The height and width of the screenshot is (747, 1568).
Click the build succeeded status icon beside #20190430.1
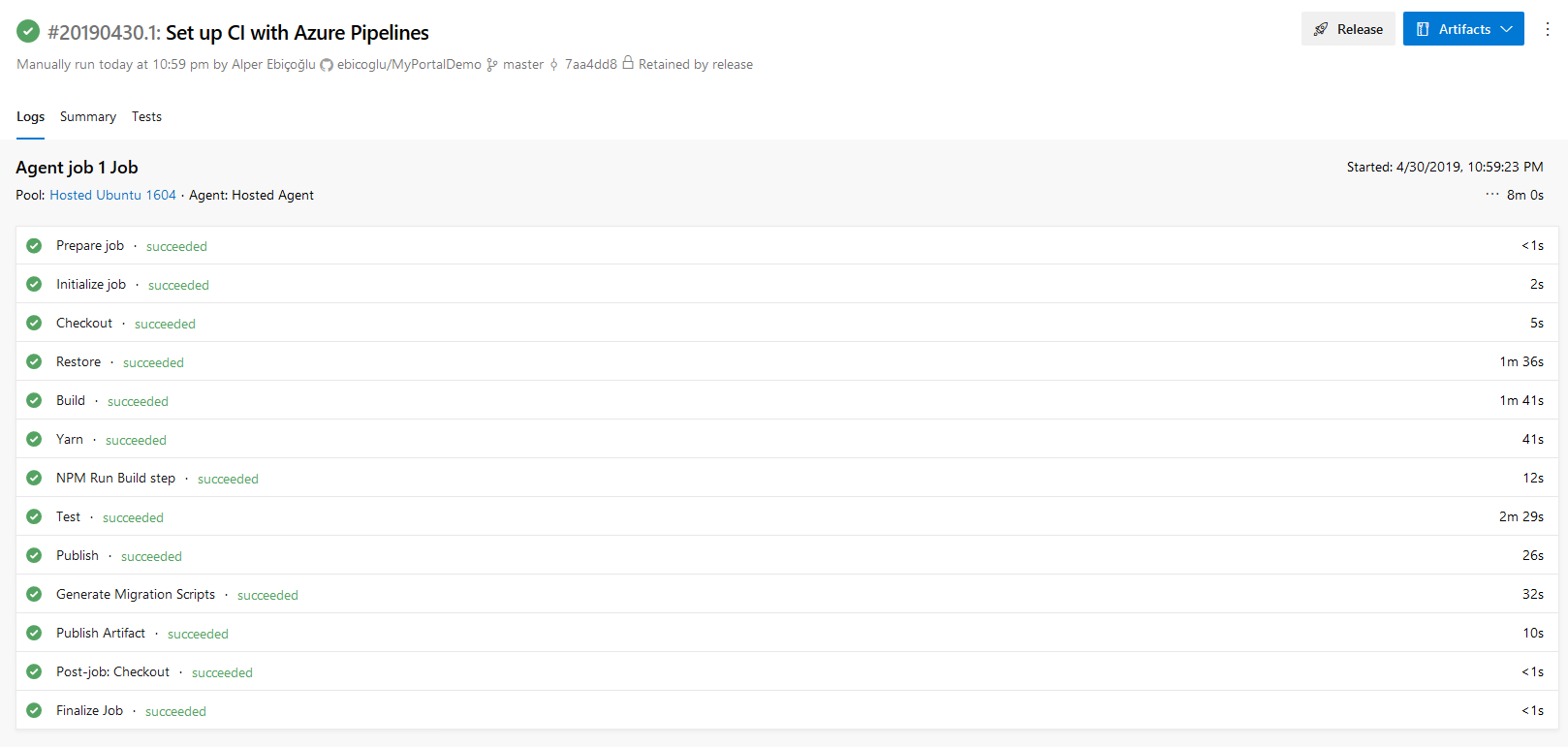pos(28,32)
